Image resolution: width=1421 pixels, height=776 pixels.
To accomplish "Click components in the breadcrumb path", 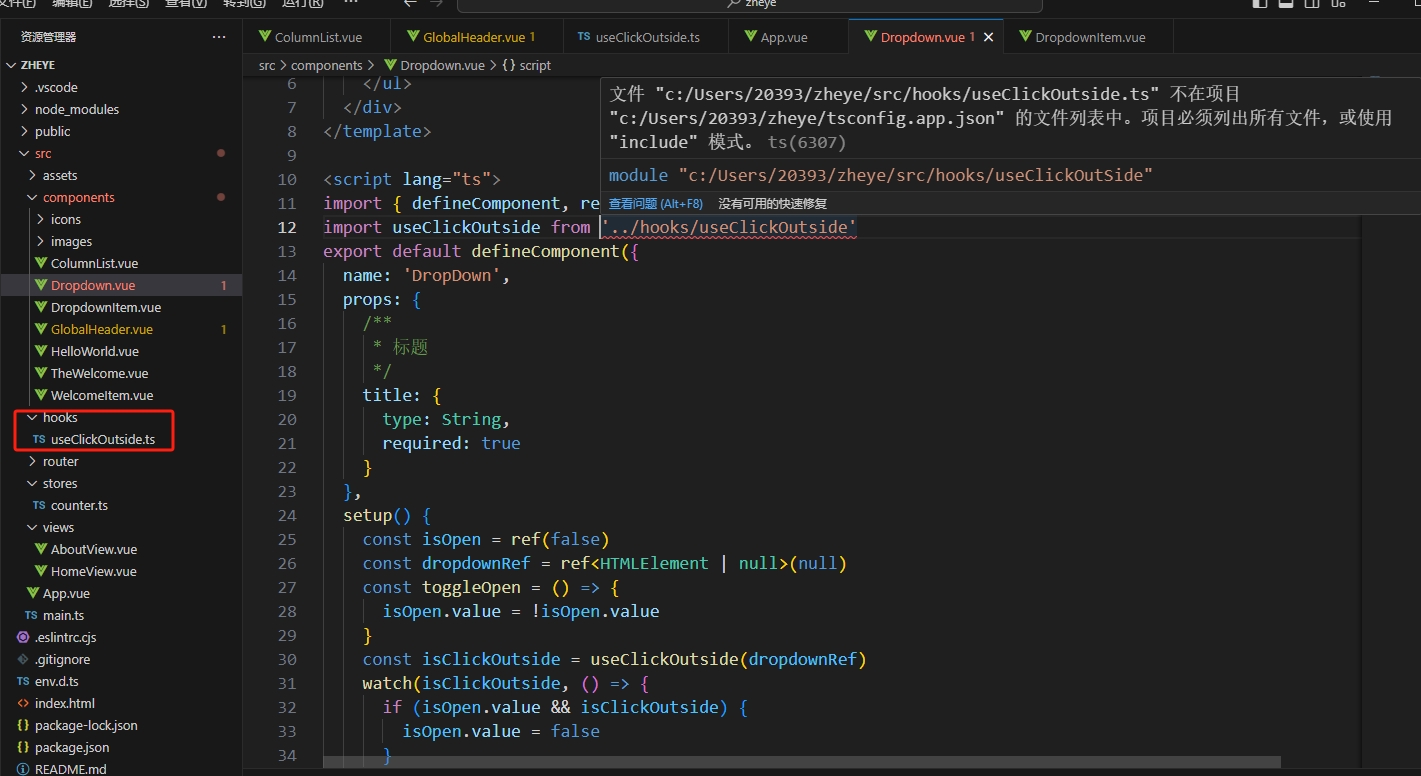I will point(326,65).
